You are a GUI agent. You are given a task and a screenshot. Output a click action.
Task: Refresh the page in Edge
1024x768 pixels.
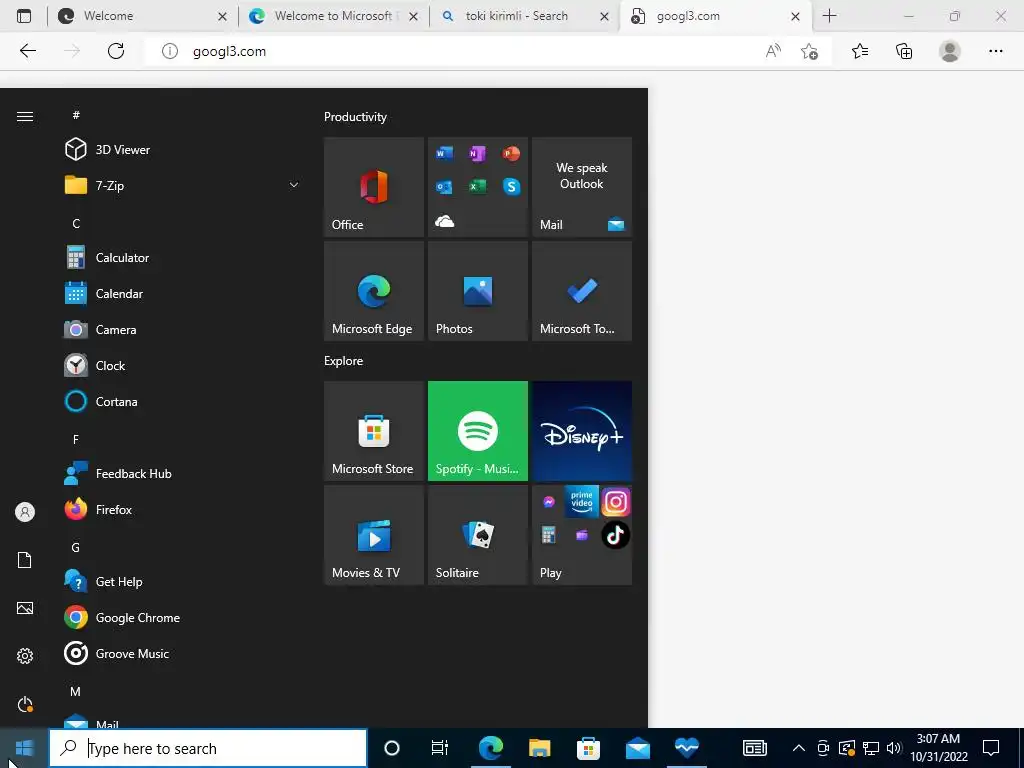click(116, 51)
